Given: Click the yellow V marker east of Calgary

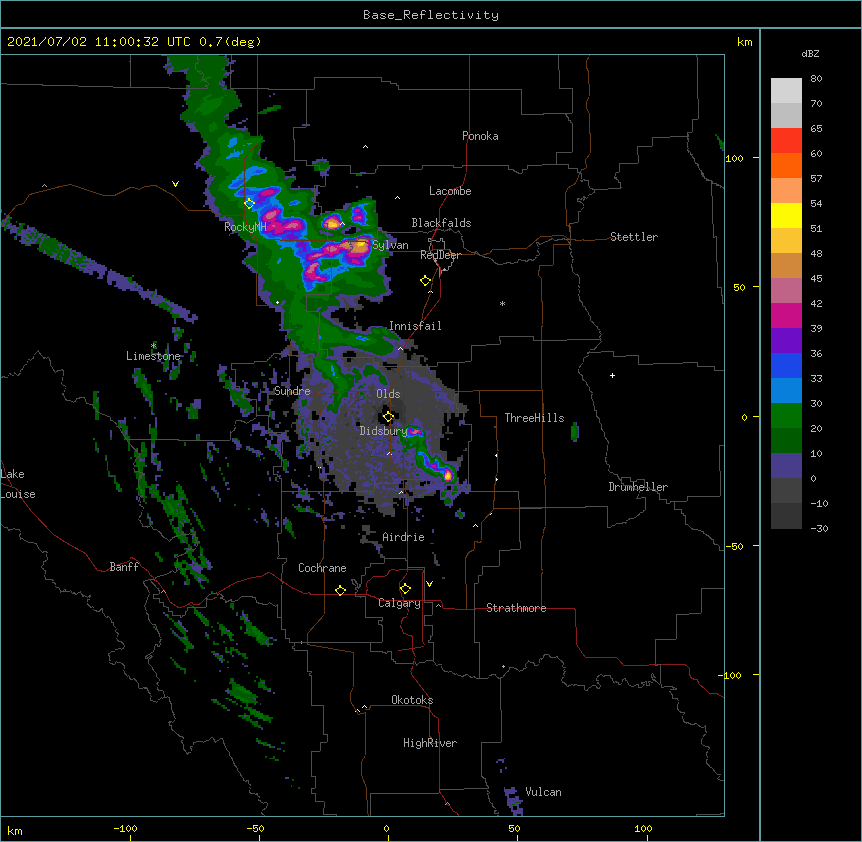Looking at the screenshot, I should pyautogui.click(x=429, y=584).
